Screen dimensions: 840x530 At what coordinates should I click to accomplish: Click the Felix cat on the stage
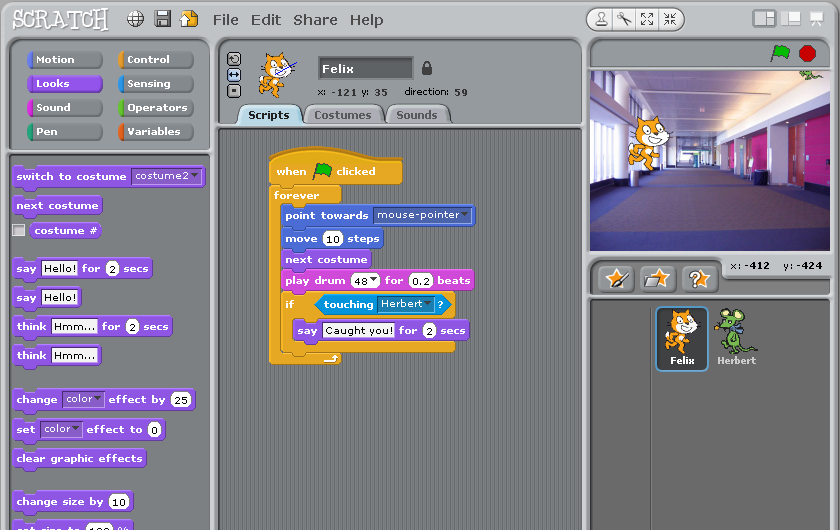pos(648,143)
